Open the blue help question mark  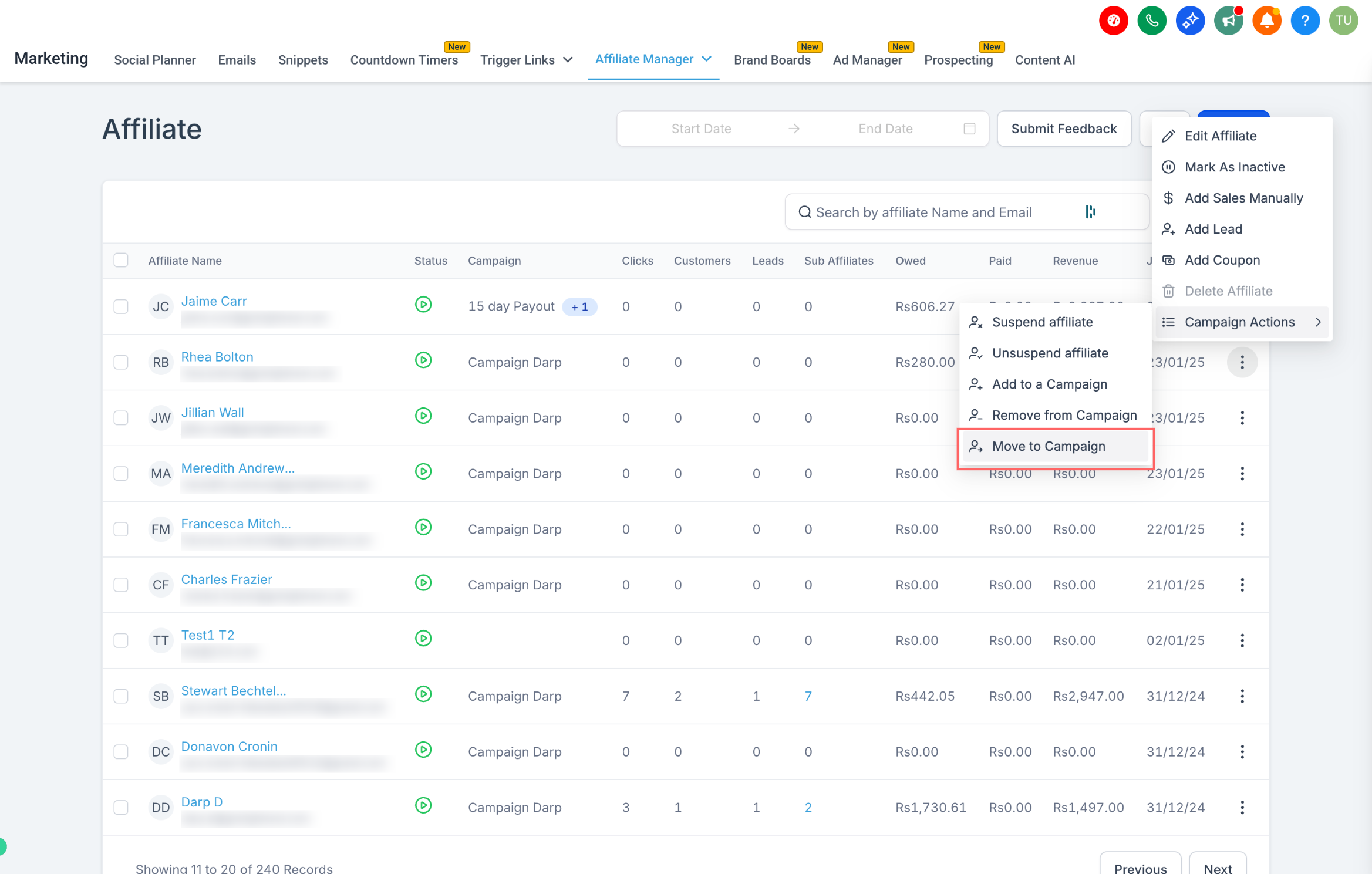[1304, 21]
